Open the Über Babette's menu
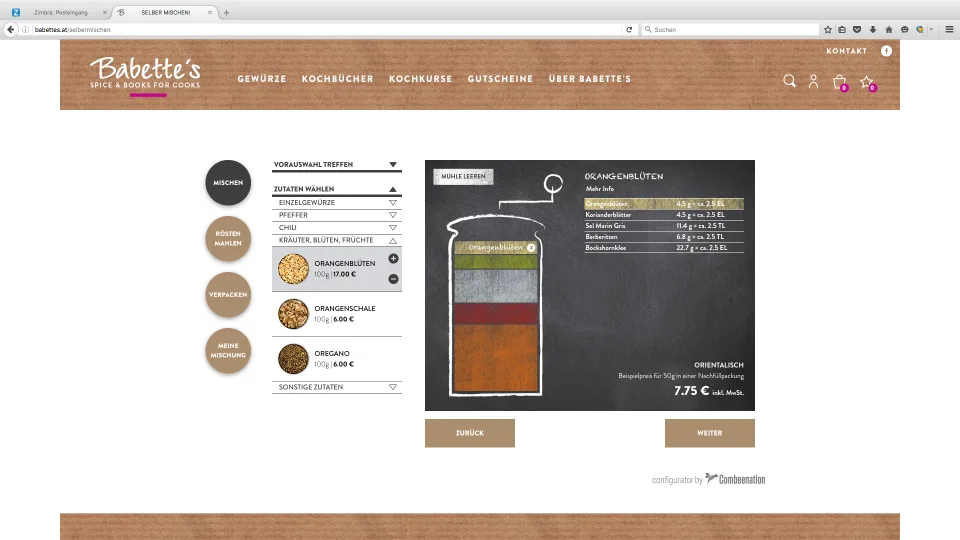Viewport: 960px width, 540px height. tap(590, 79)
